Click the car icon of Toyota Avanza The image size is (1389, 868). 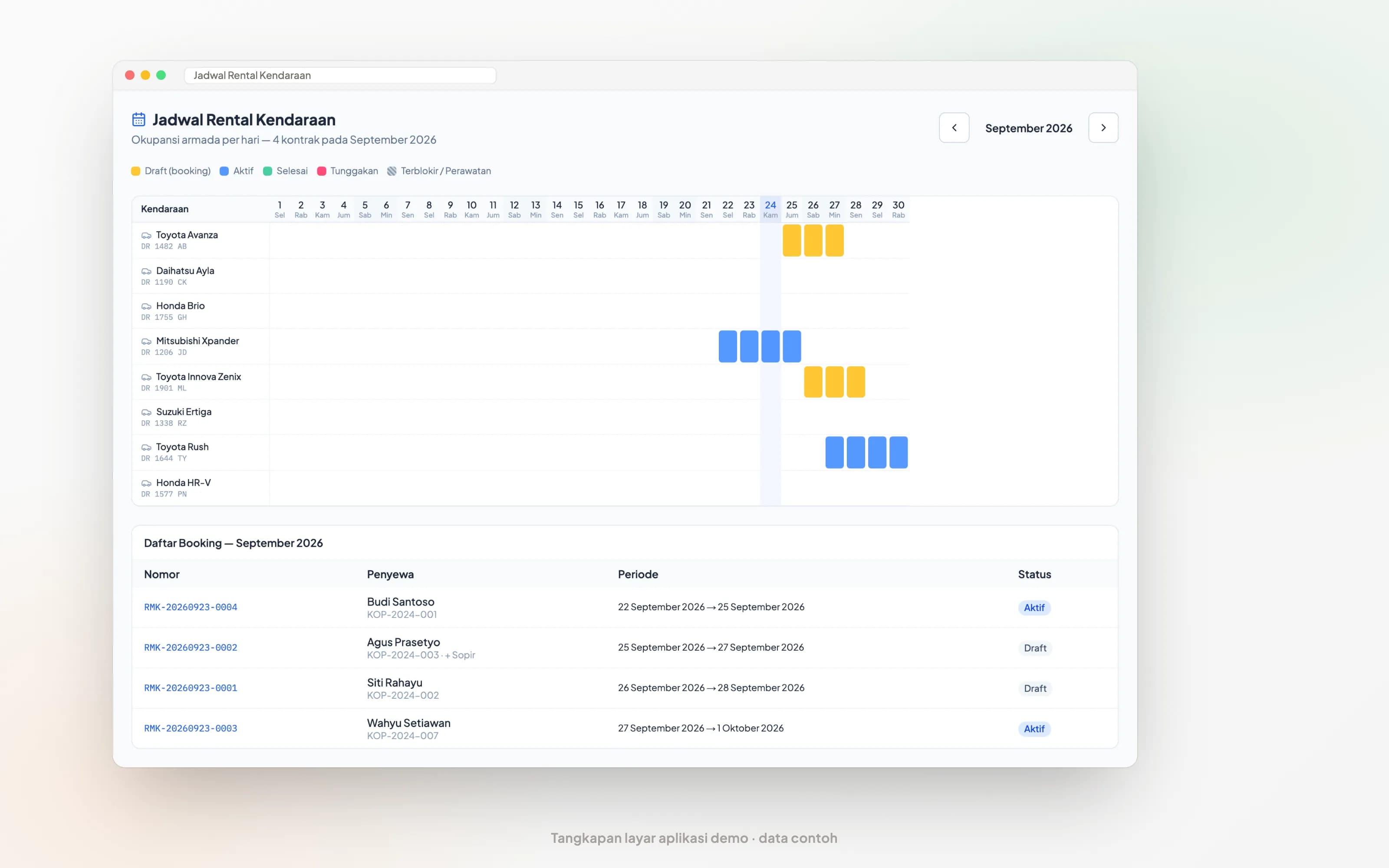(x=146, y=235)
